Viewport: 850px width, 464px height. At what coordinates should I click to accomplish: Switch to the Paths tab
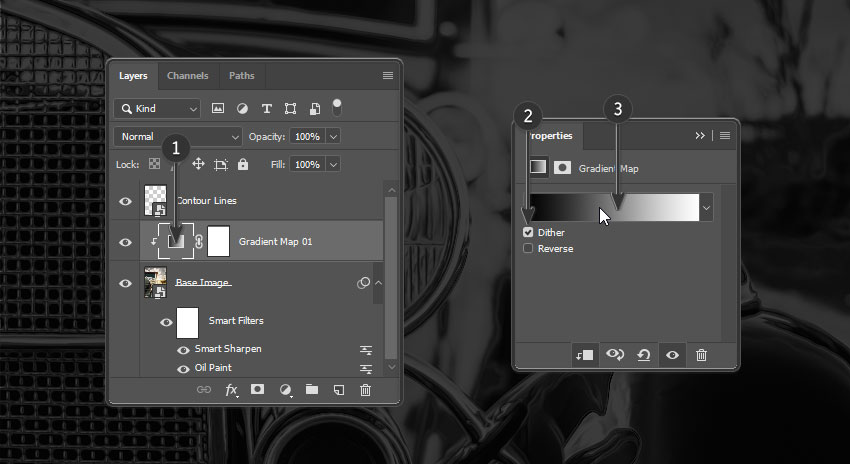(x=241, y=76)
